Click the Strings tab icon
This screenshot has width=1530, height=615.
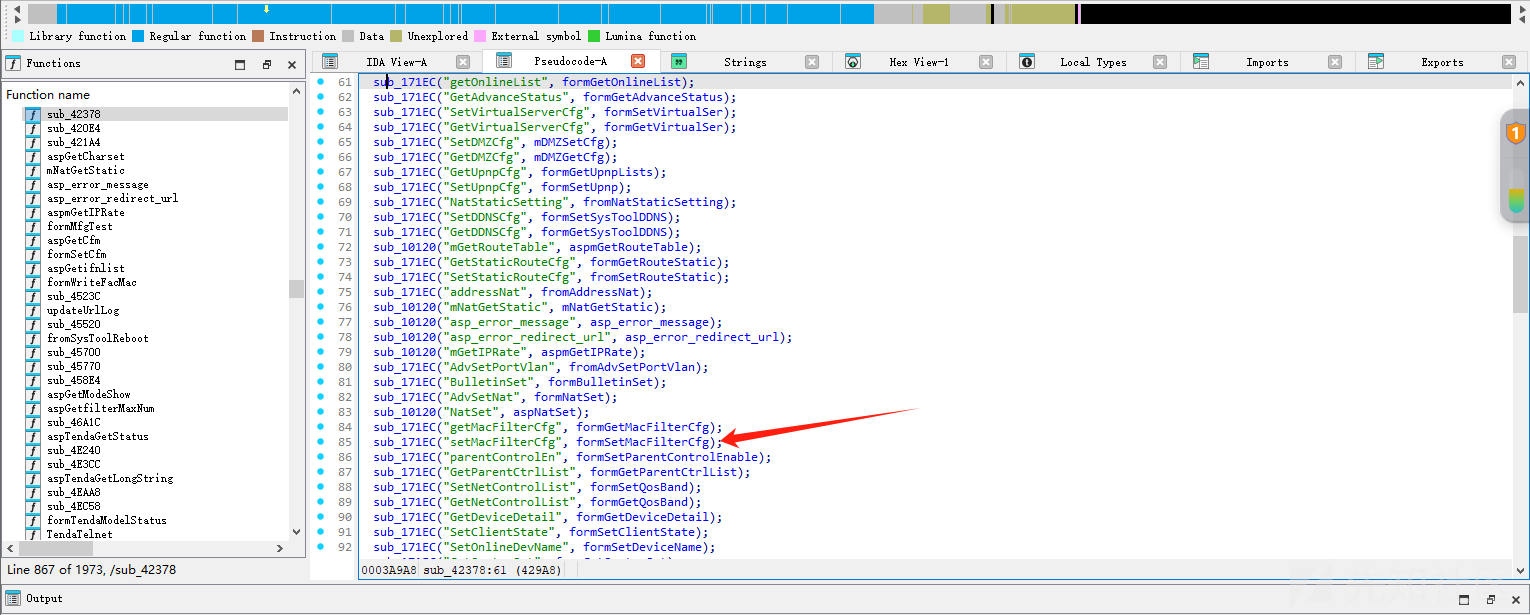(678, 61)
